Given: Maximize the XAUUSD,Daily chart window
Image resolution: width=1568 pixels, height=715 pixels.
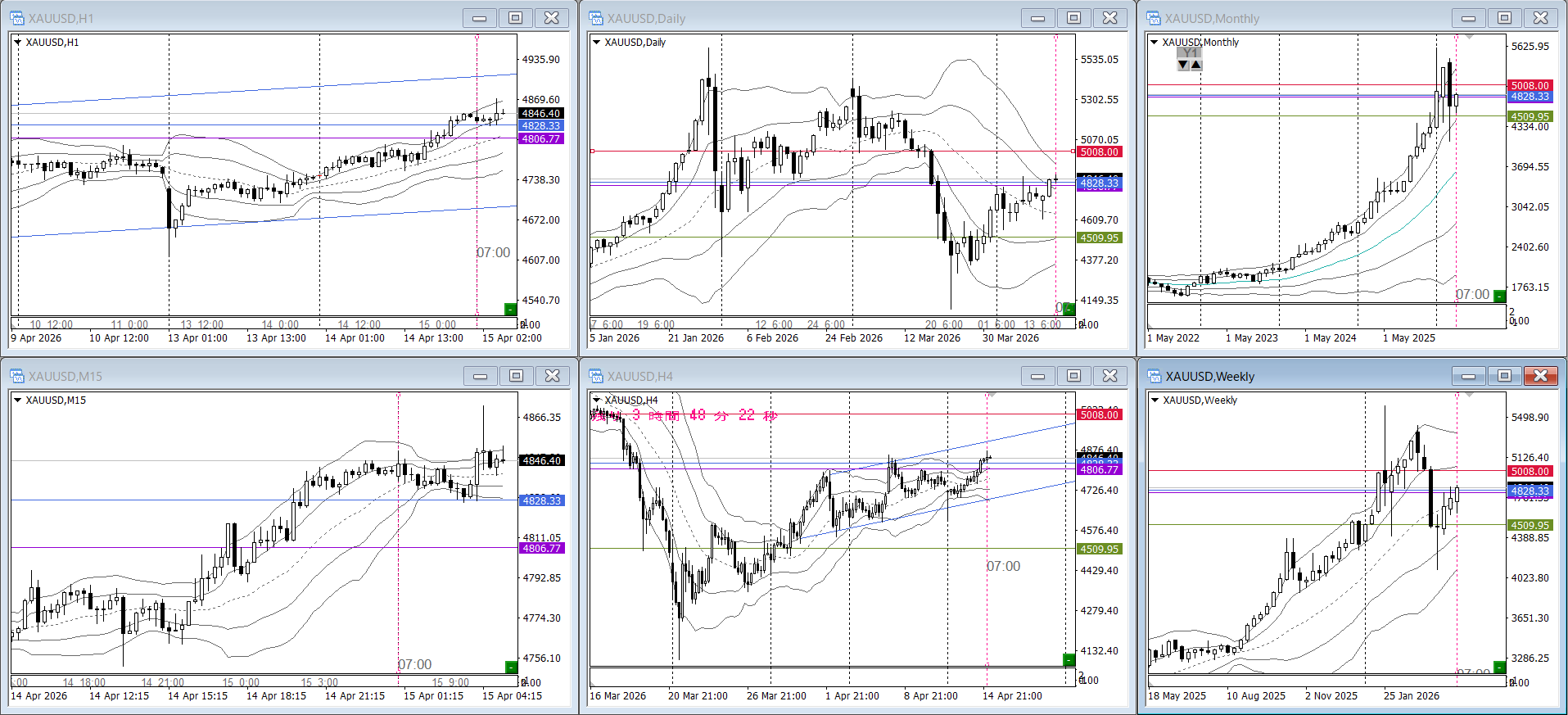Looking at the screenshot, I should pyautogui.click(x=1073, y=18).
